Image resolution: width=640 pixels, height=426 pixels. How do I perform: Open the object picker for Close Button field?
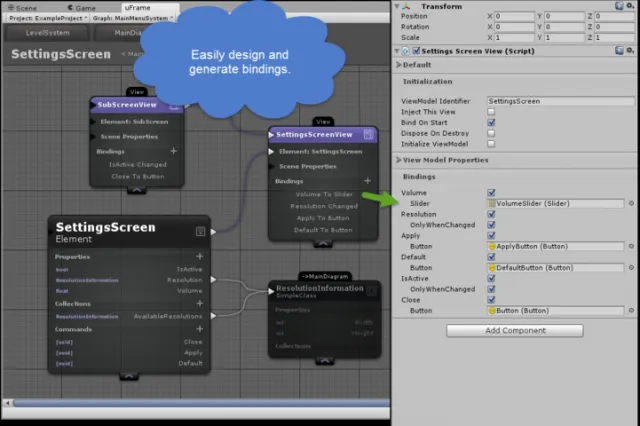(631, 310)
